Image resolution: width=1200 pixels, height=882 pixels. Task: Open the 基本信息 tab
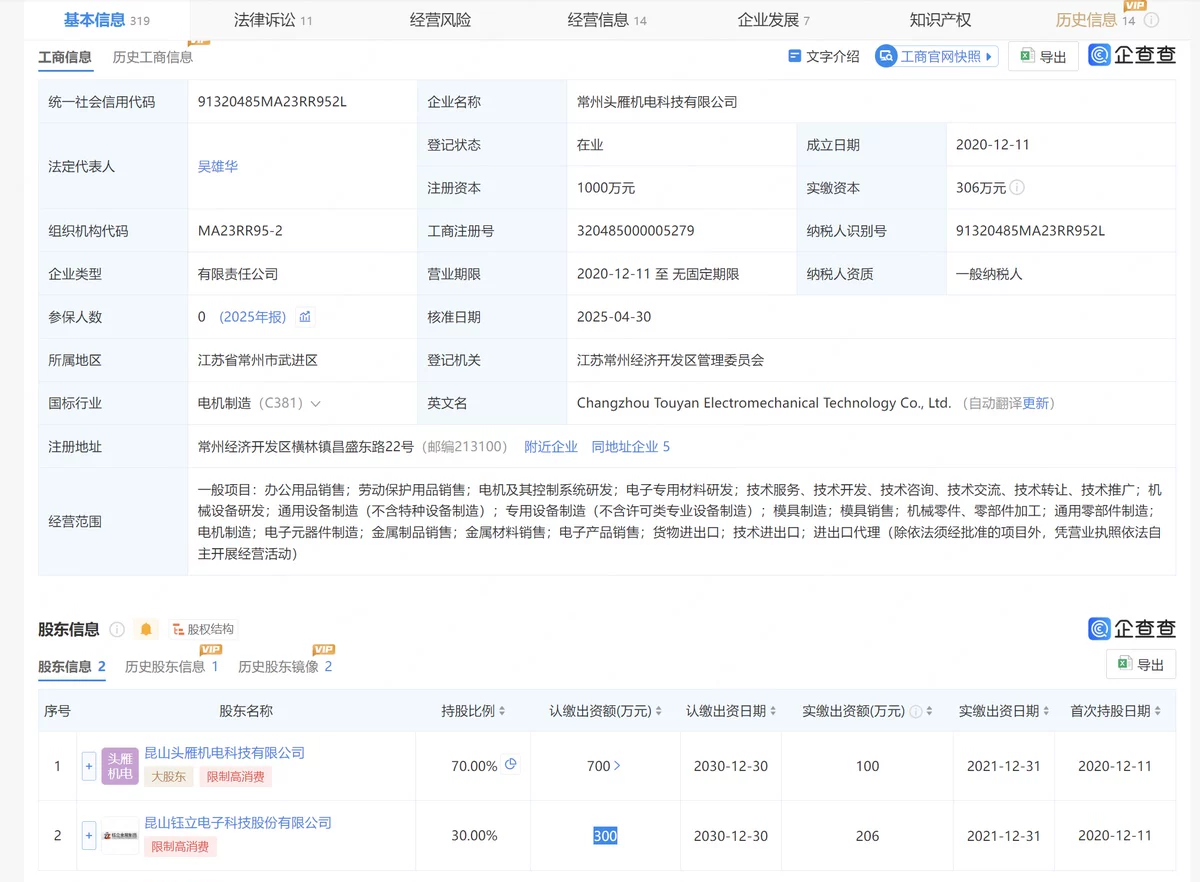[x=106, y=20]
